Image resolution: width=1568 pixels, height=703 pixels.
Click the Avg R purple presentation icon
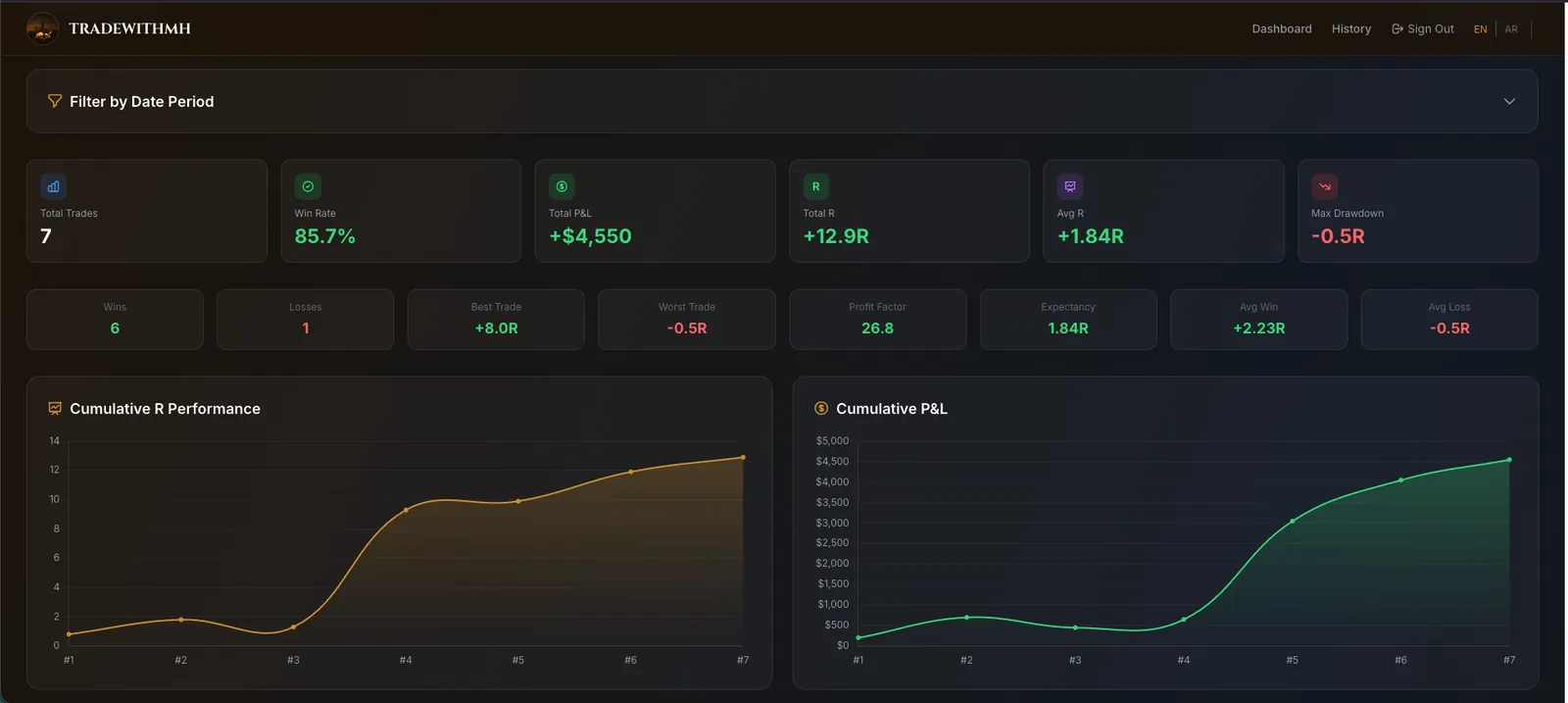(x=1070, y=186)
